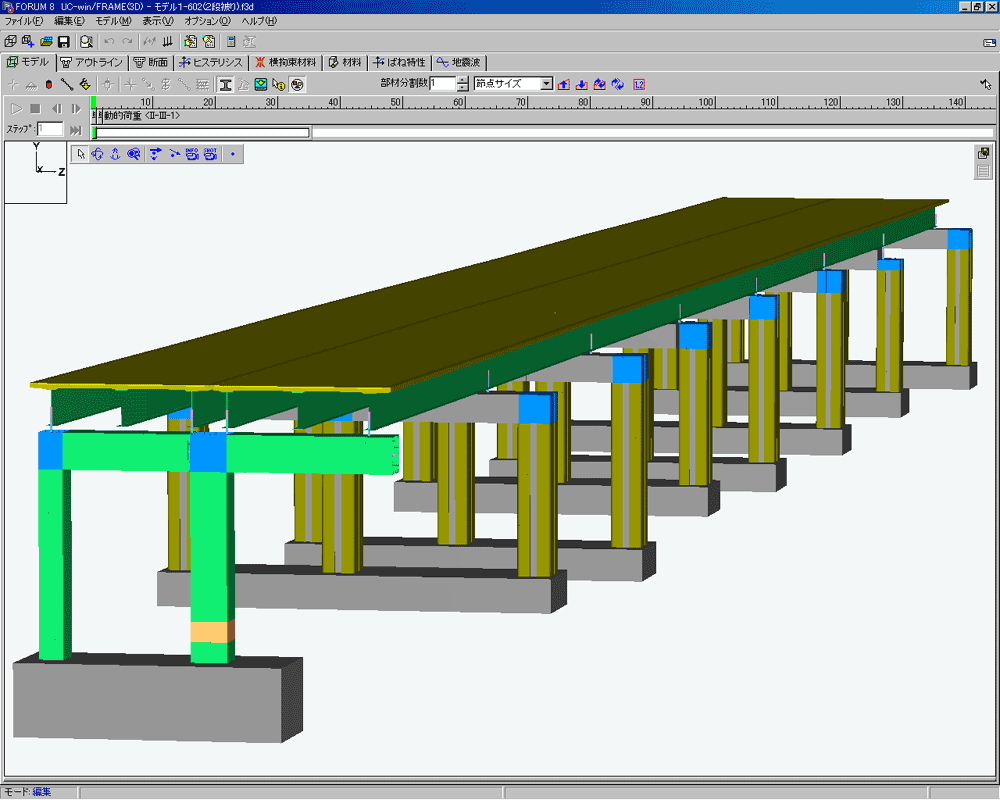Toggle the teal-screen display button
Screen dimensions: 1000x800
click(261, 84)
